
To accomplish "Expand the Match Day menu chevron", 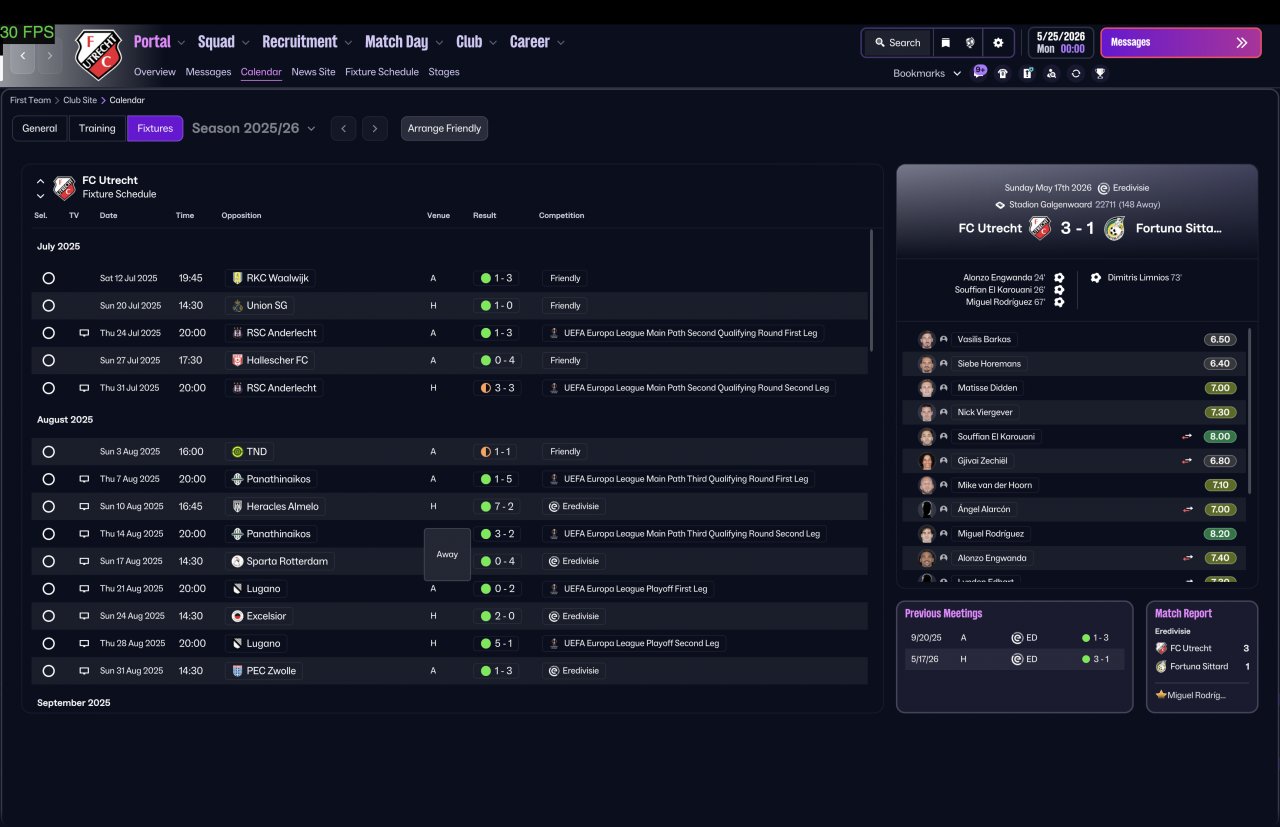I will pyautogui.click(x=438, y=43).
